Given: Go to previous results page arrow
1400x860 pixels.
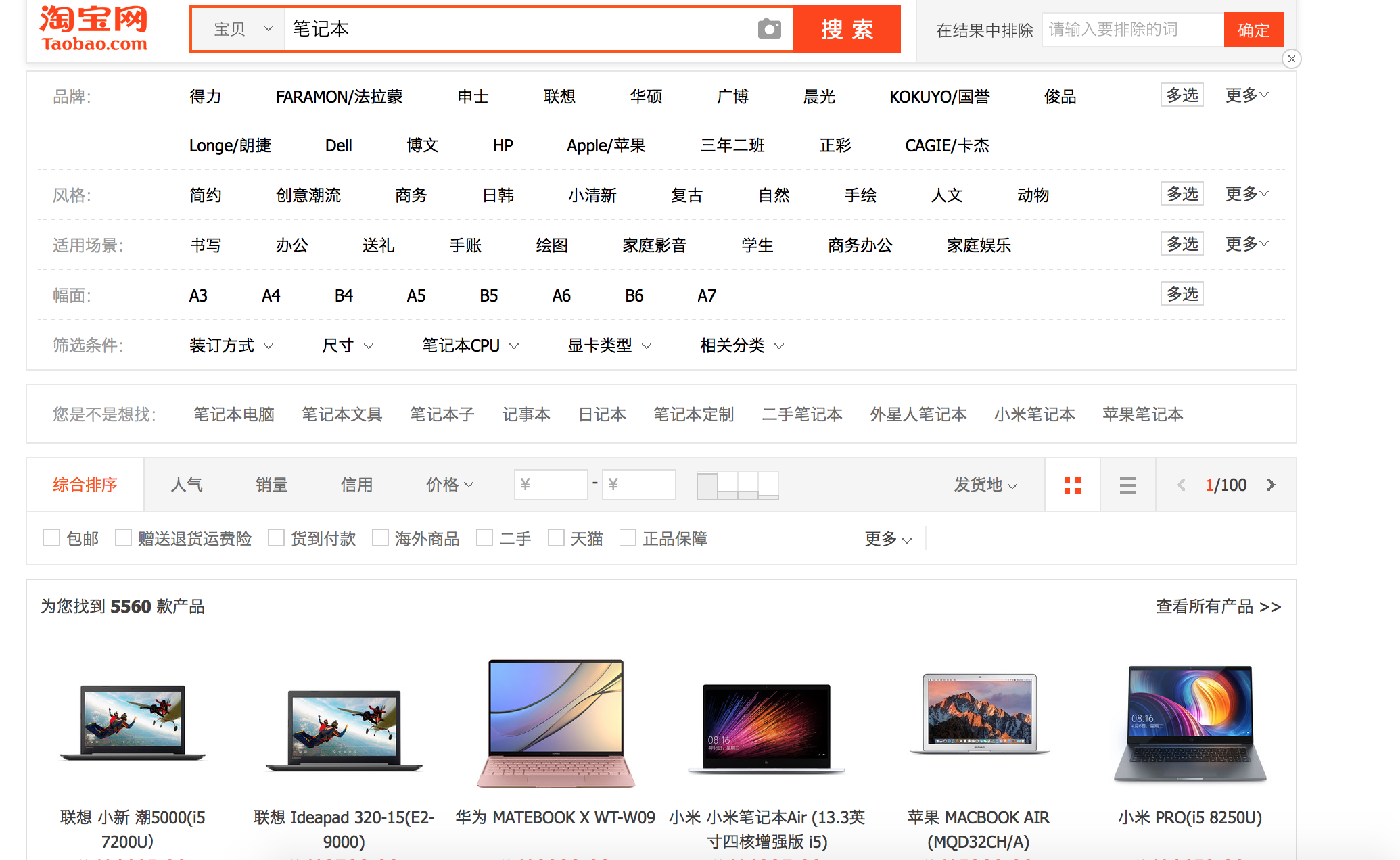Looking at the screenshot, I should click(1181, 485).
